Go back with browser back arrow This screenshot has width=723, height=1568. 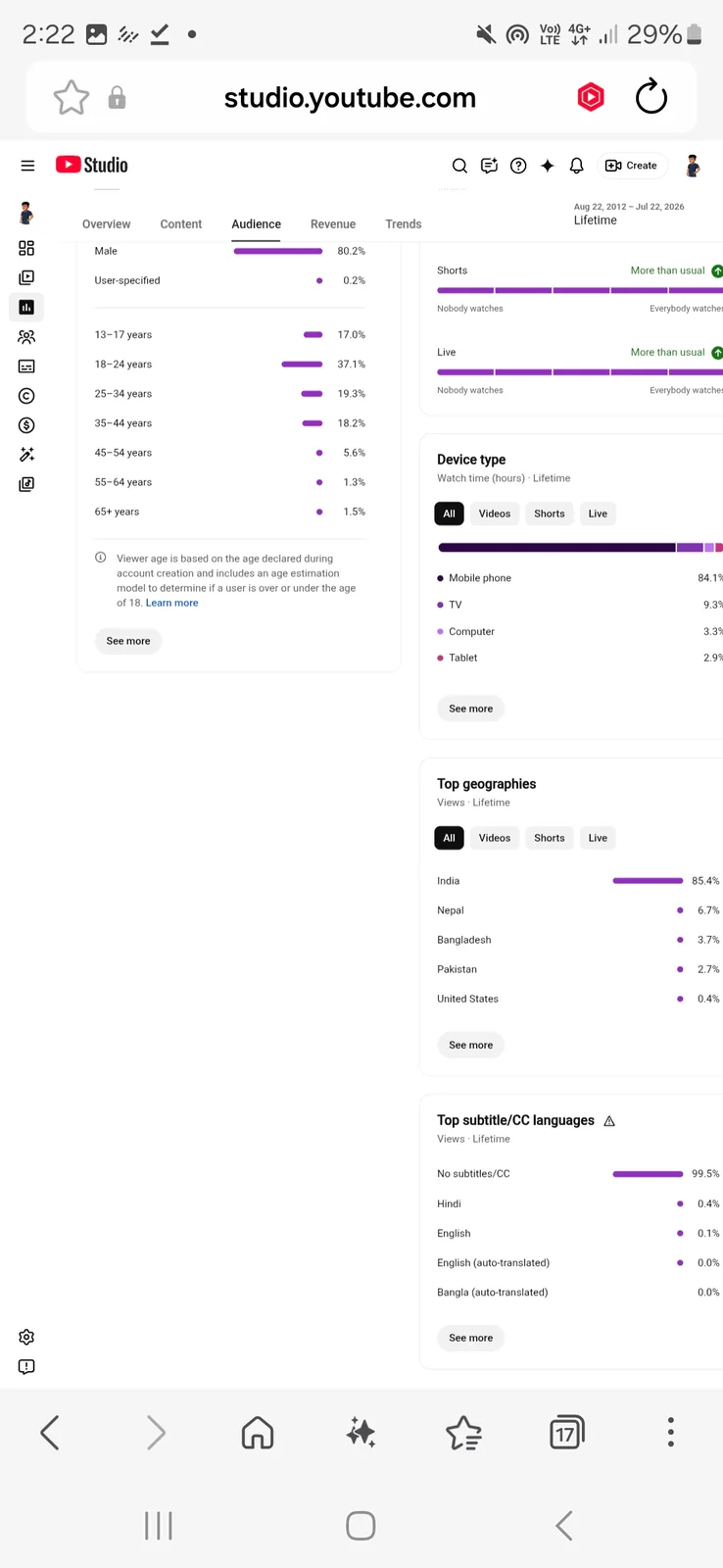tap(50, 1433)
